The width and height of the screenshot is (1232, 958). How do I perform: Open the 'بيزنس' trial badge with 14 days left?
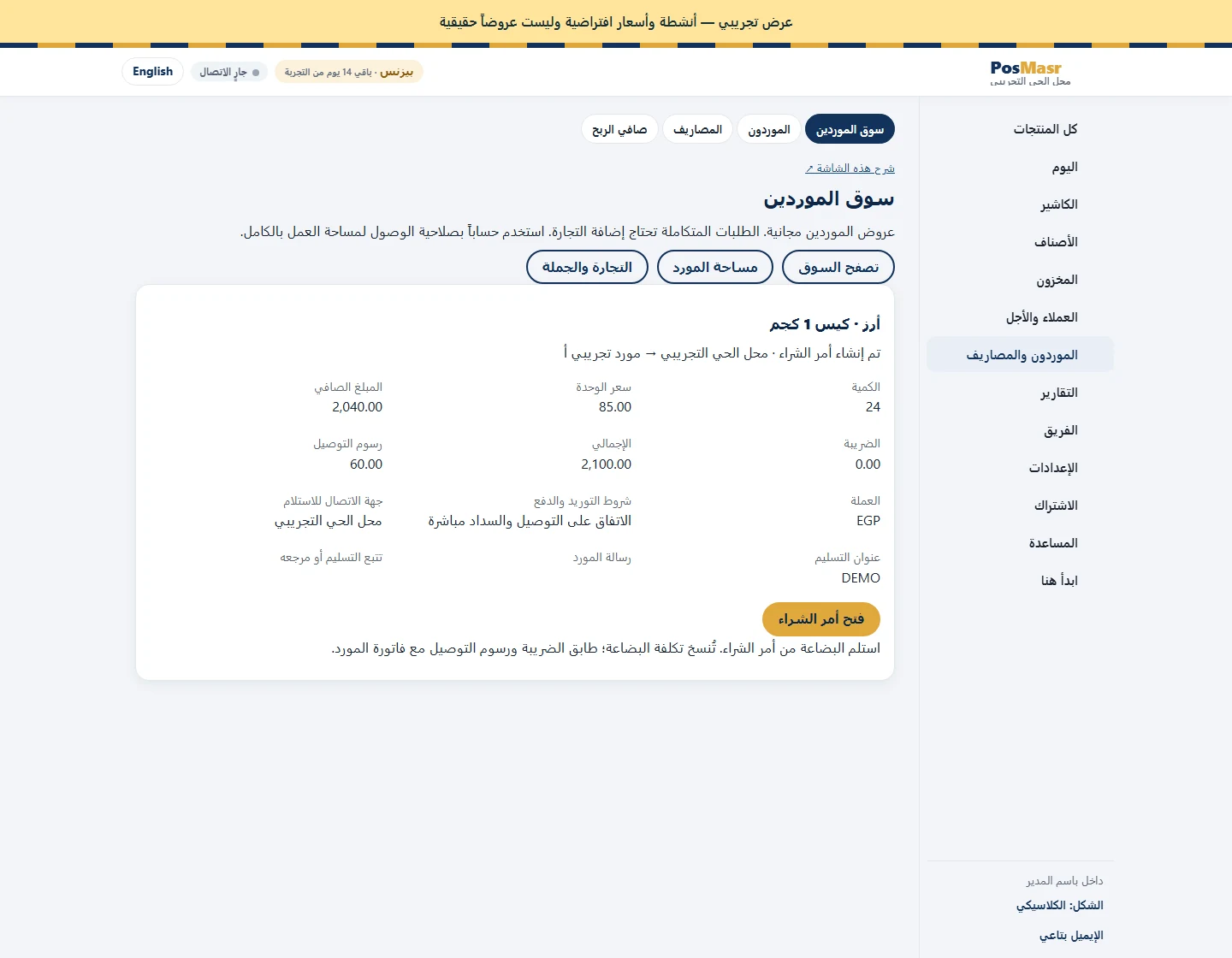(349, 73)
